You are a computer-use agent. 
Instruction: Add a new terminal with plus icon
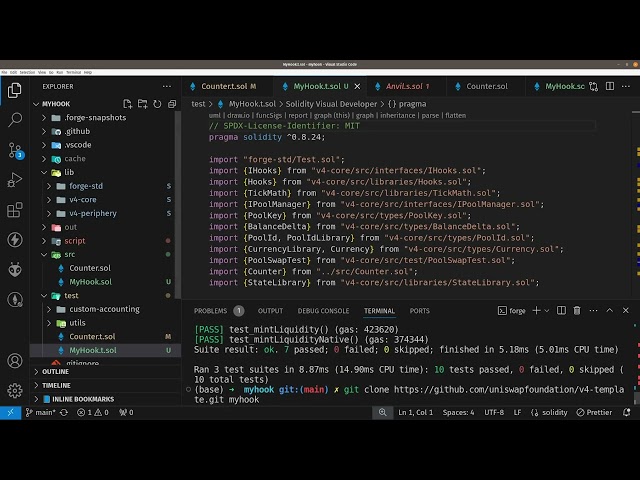coord(536,311)
